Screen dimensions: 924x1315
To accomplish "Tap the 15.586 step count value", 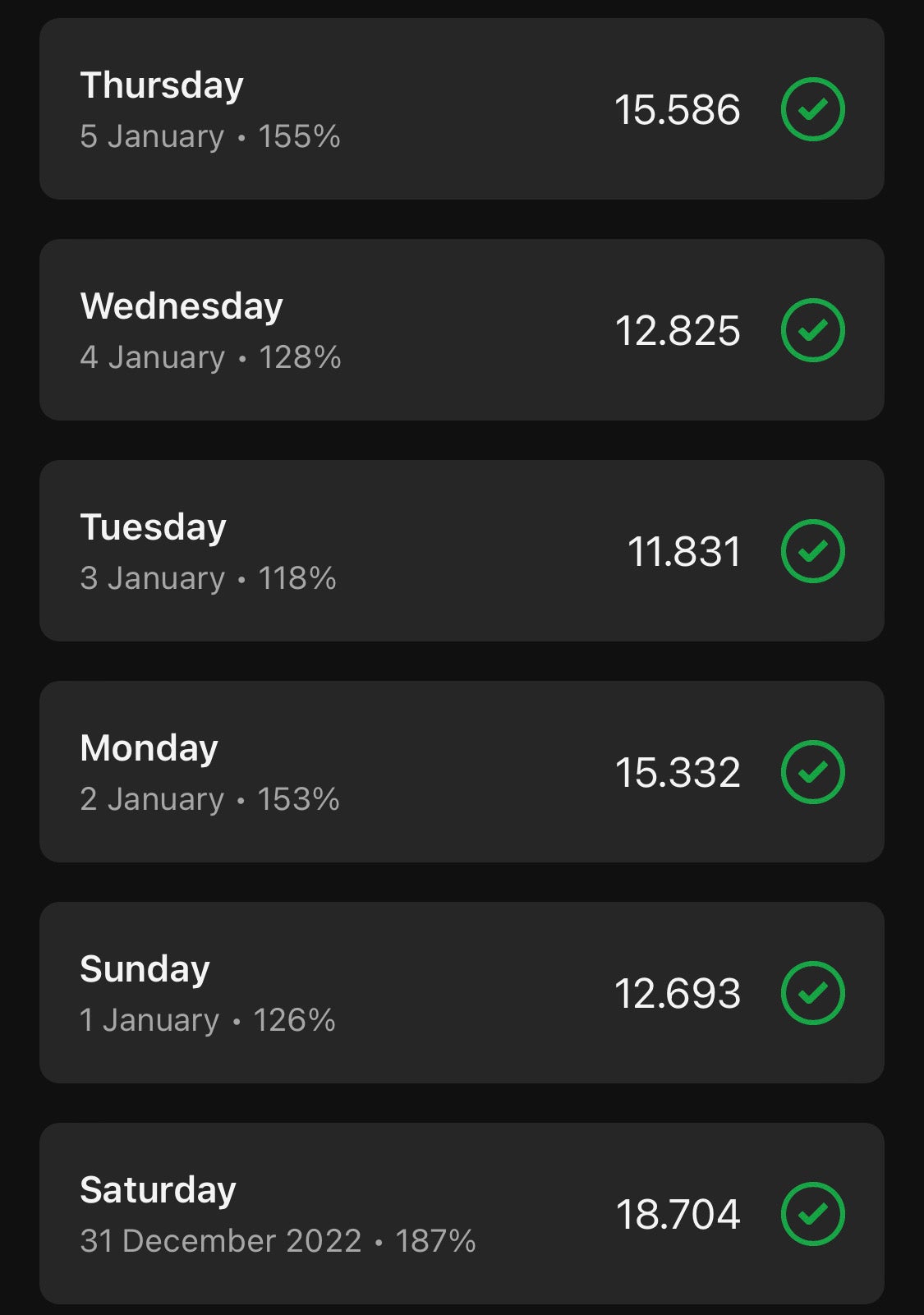I will 678,110.
